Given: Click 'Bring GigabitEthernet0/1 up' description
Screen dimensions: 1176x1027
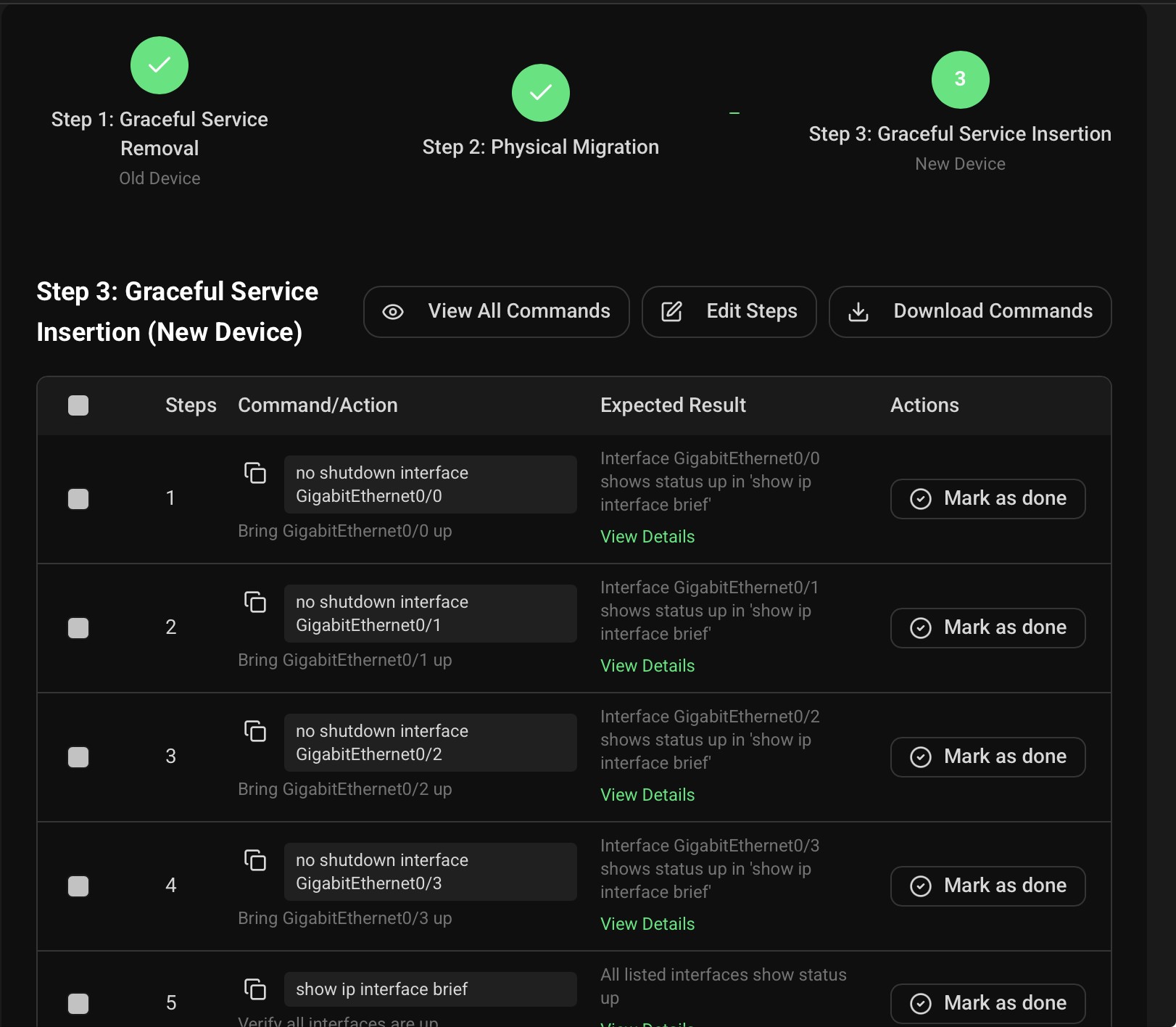Looking at the screenshot, I should pos(345,660).
